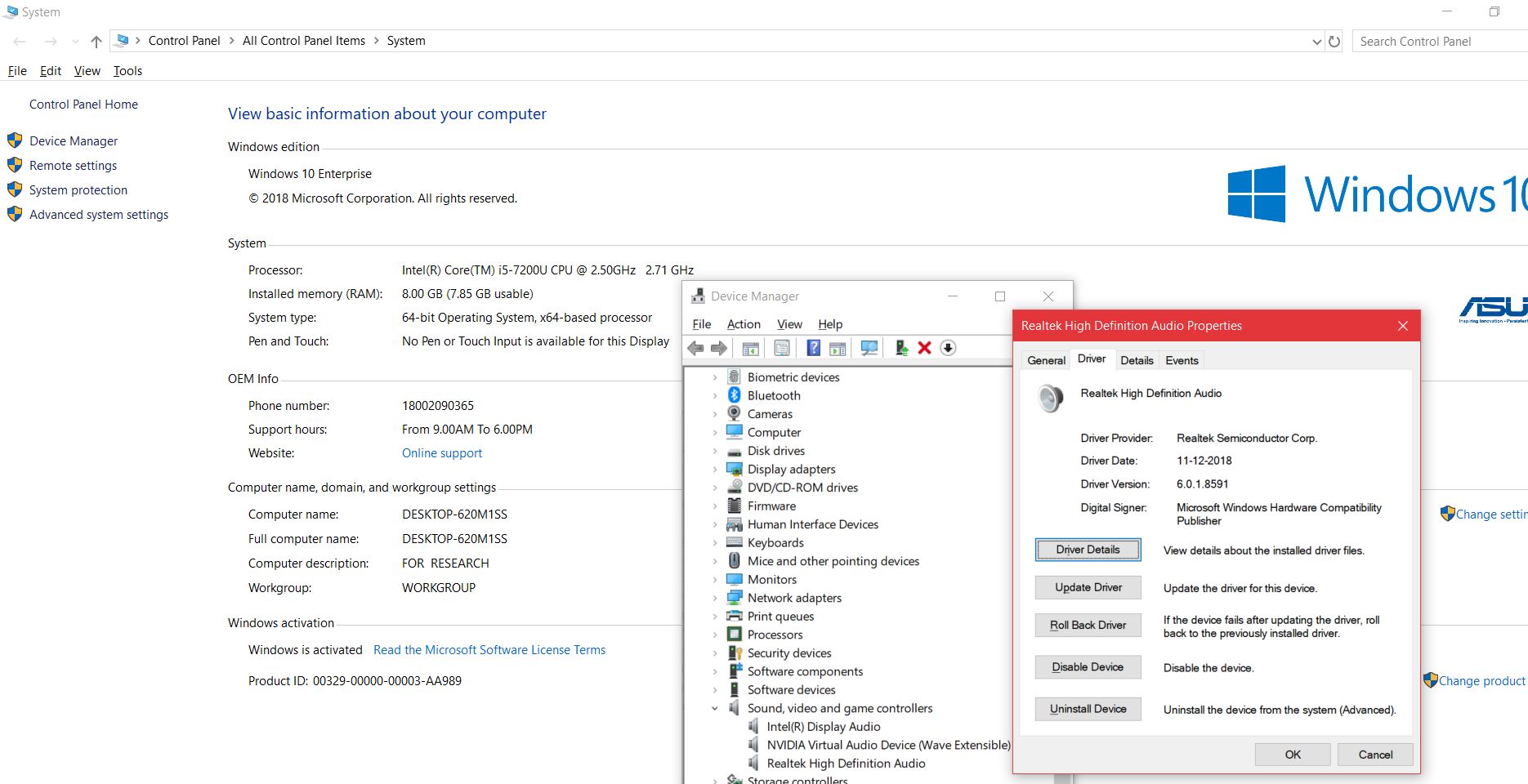This screenshot has width=1528, height=784.
Task: Read the Microsoft Software License Terms
Action: pos(489,650)
